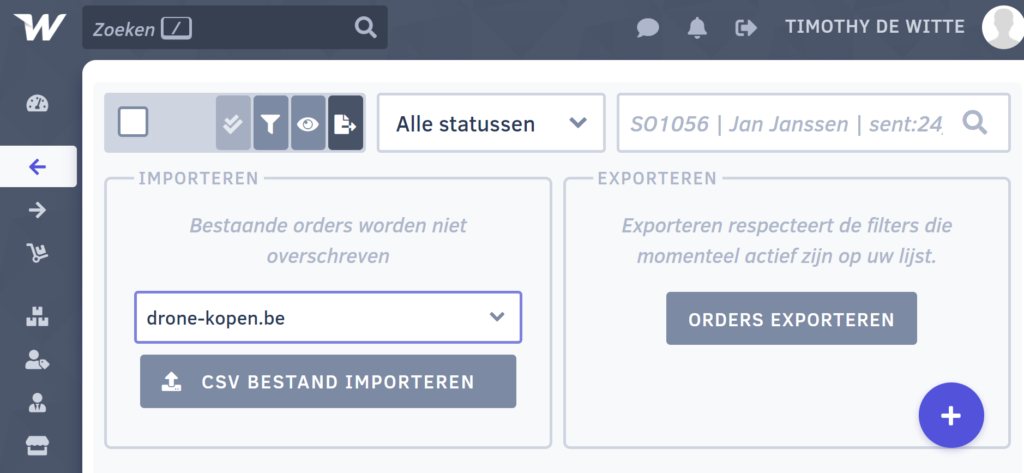Expand the Alle statussen dropdown
The image size is (1024, 473).
[491, 123]
